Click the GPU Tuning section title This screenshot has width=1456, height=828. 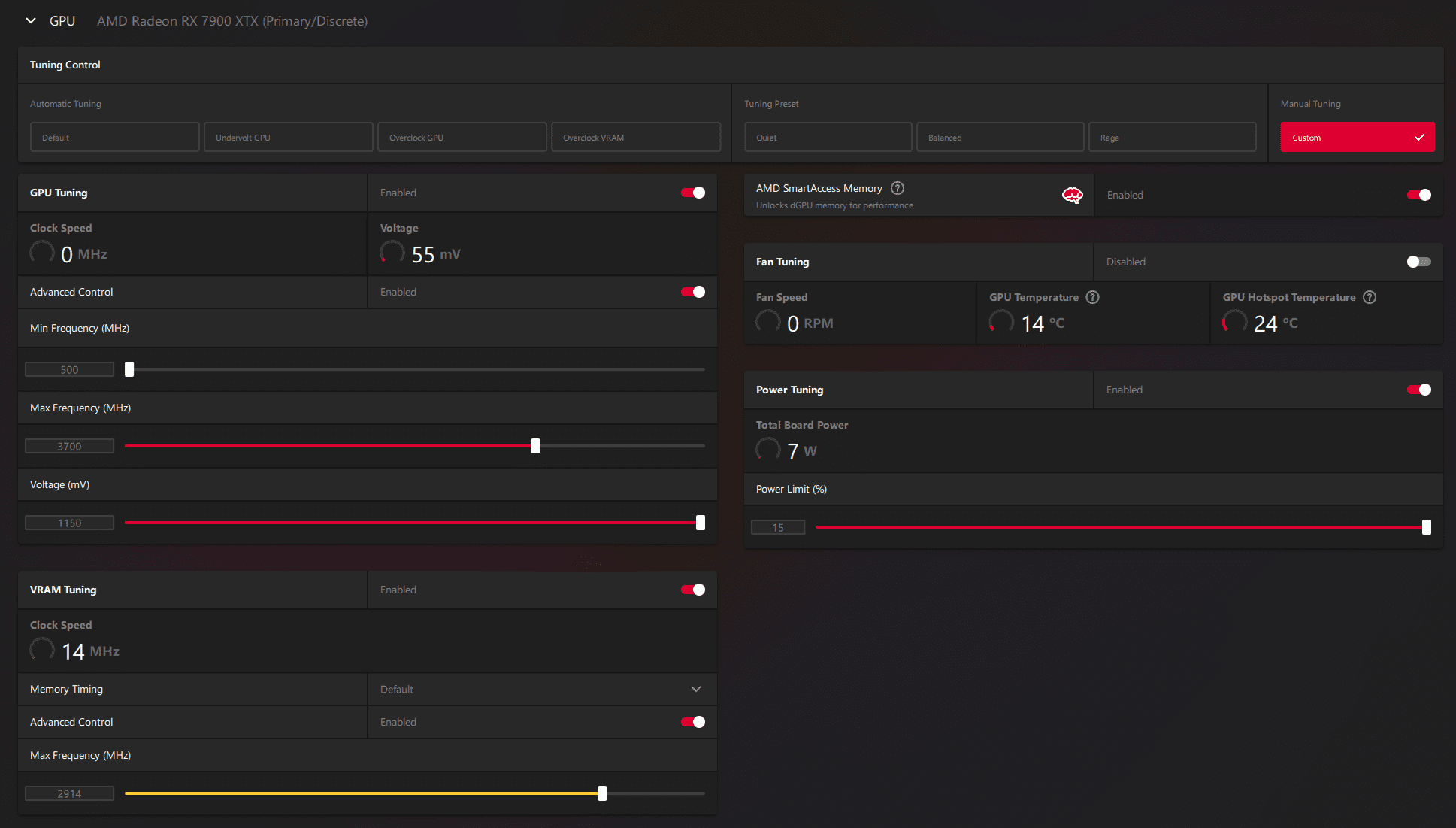click(x=59, y=193)
